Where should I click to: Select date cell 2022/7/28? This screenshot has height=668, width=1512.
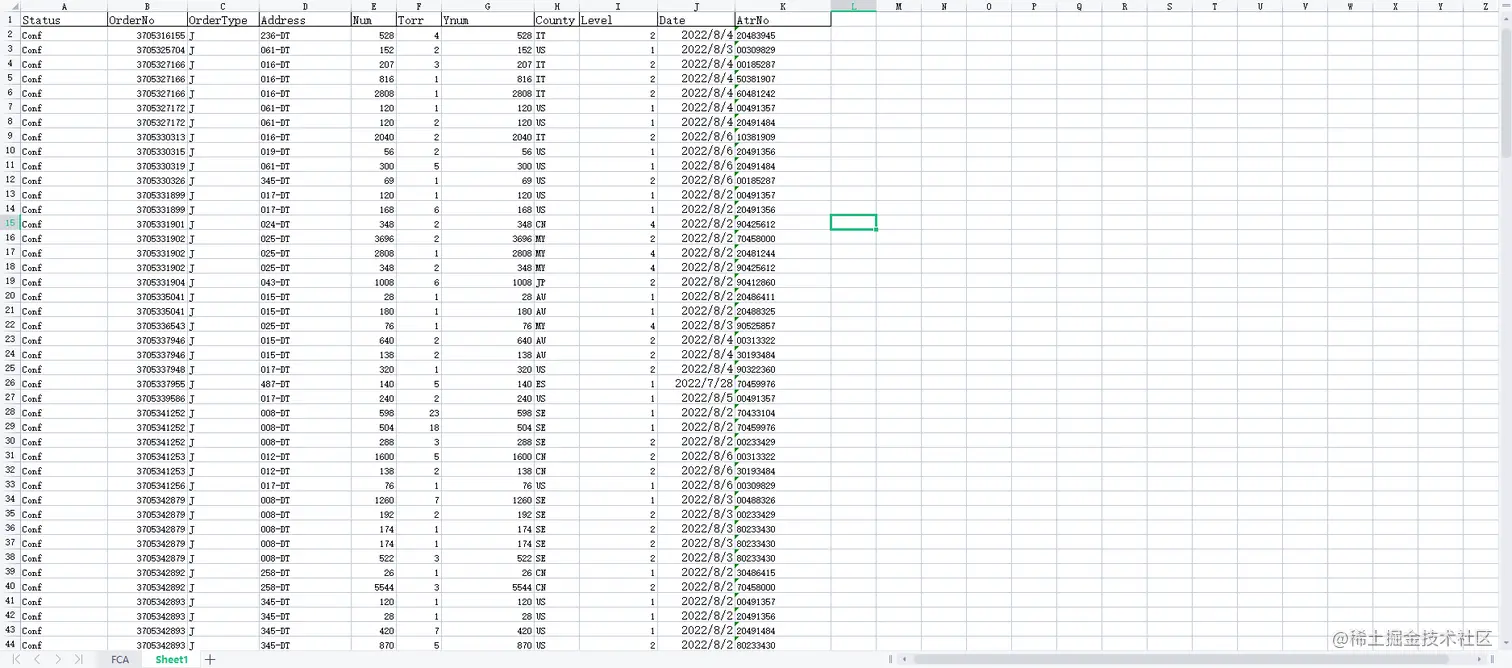click(x=696, y=383)
